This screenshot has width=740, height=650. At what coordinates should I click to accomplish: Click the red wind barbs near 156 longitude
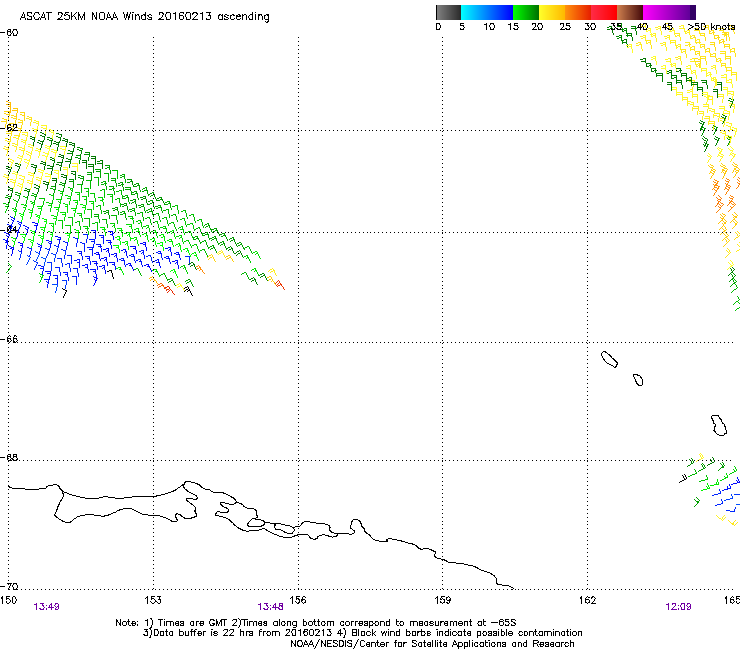coord(280,285)
